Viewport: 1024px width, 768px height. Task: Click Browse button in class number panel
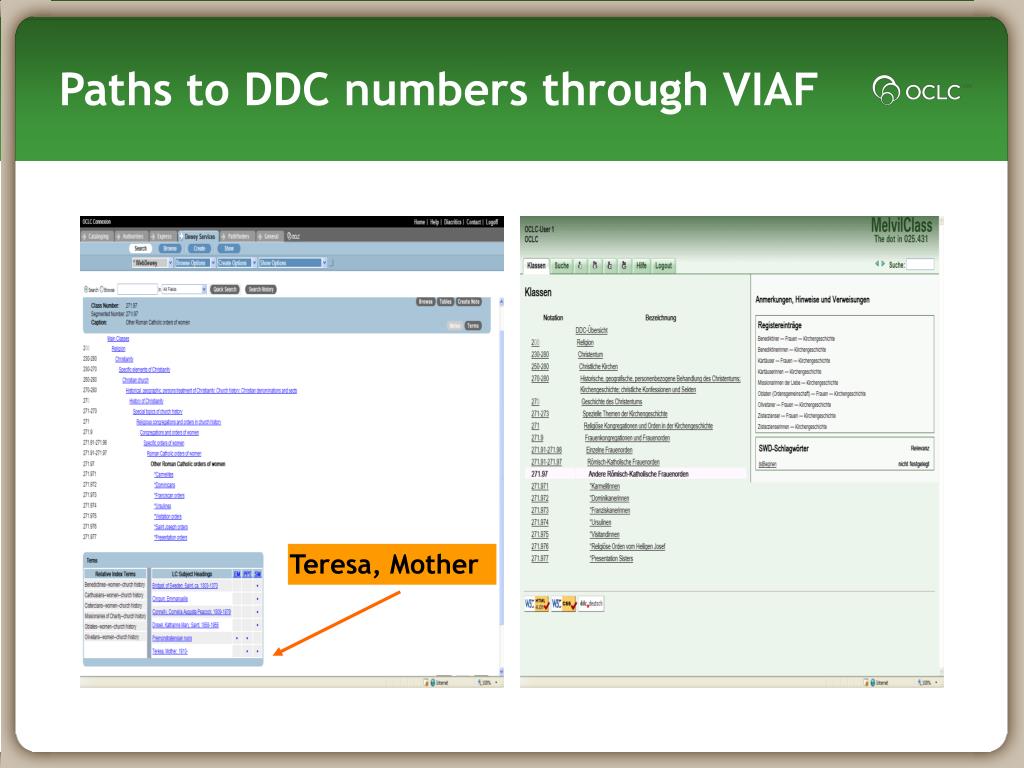[x=426, y=302]
